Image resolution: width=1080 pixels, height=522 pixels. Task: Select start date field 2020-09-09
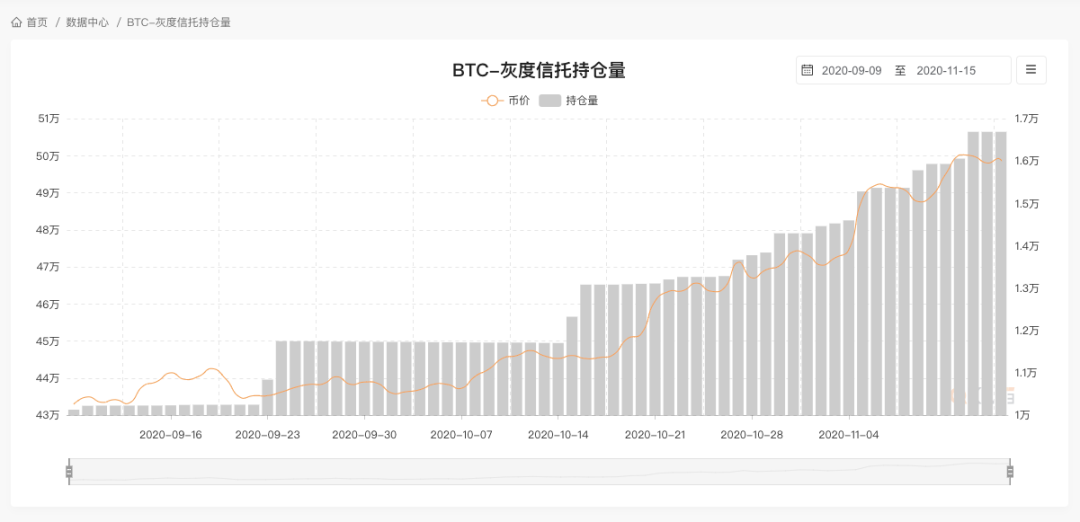(x=851, y=70)
